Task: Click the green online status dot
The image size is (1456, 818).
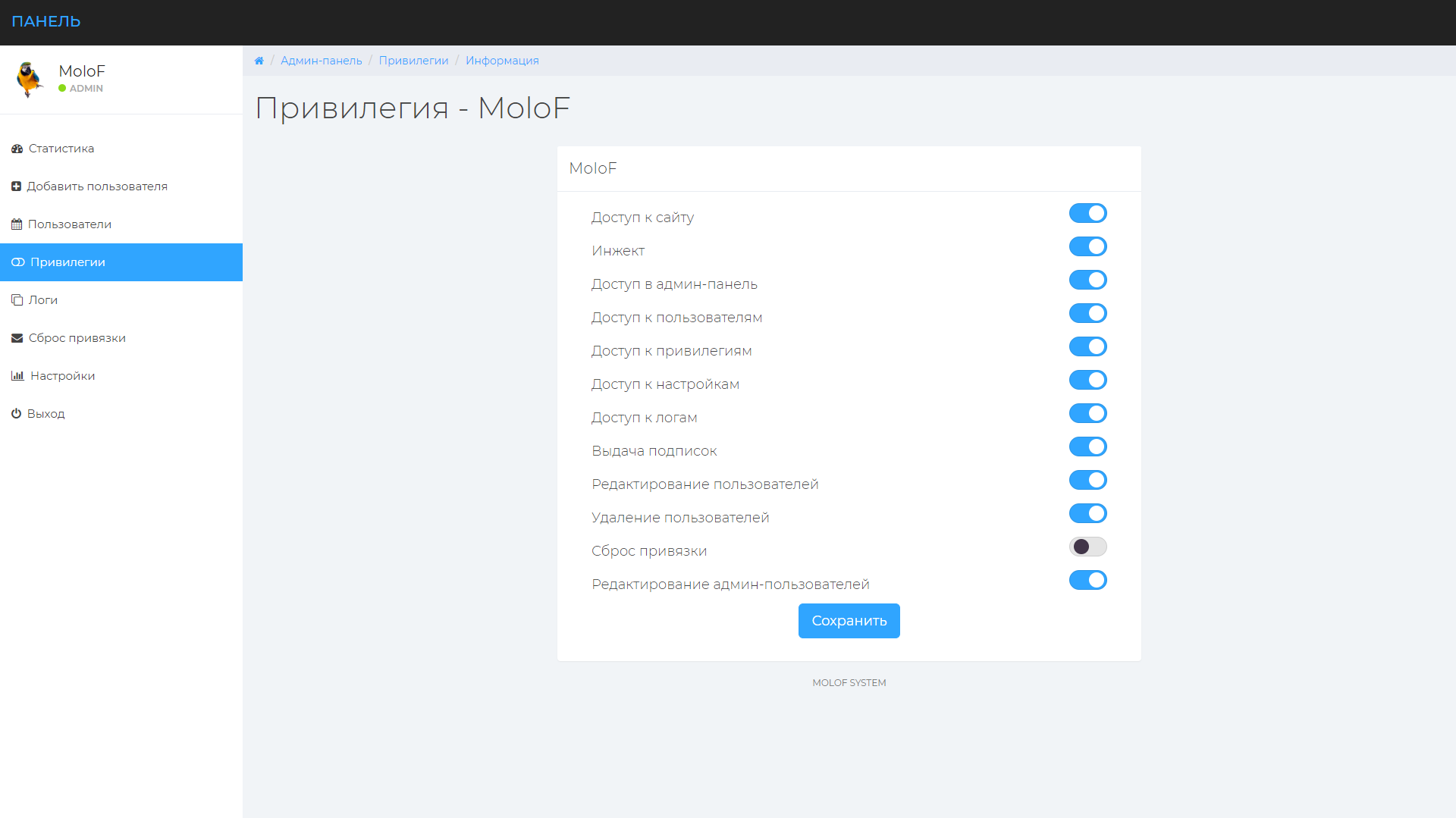Action: (x=62, y=89)
